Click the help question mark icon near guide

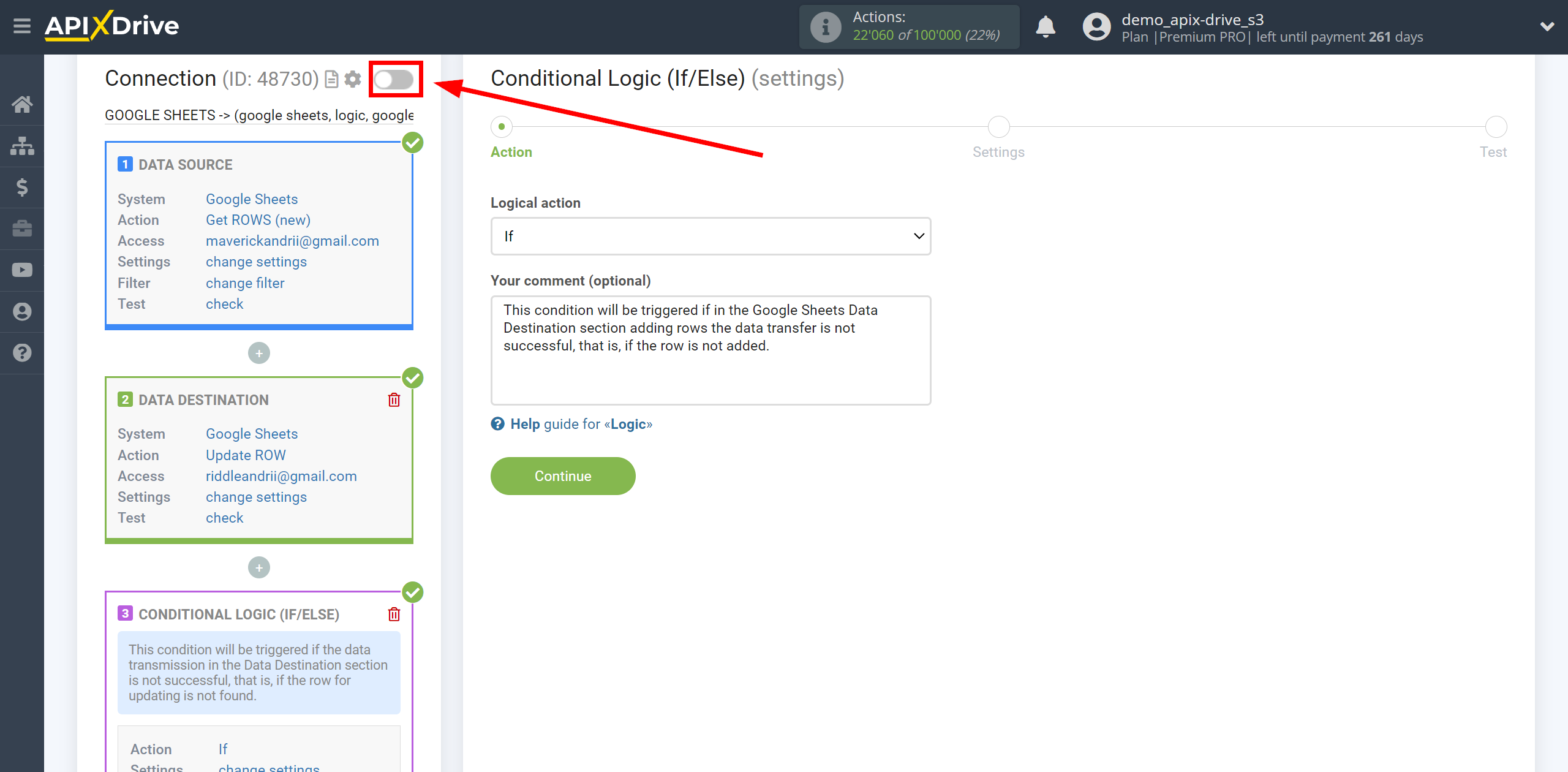point(497,424)
